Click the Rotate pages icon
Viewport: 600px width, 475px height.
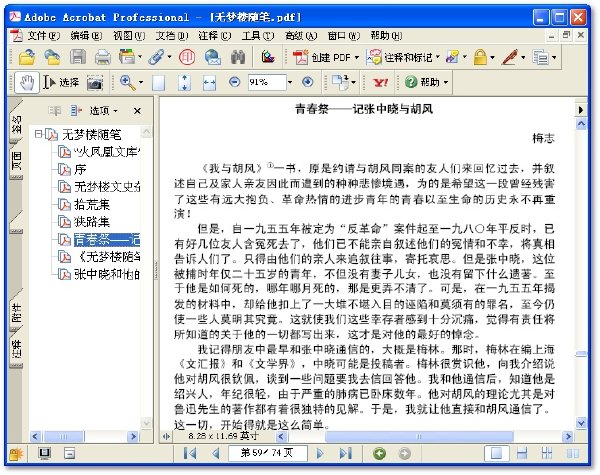coord(341,82)
